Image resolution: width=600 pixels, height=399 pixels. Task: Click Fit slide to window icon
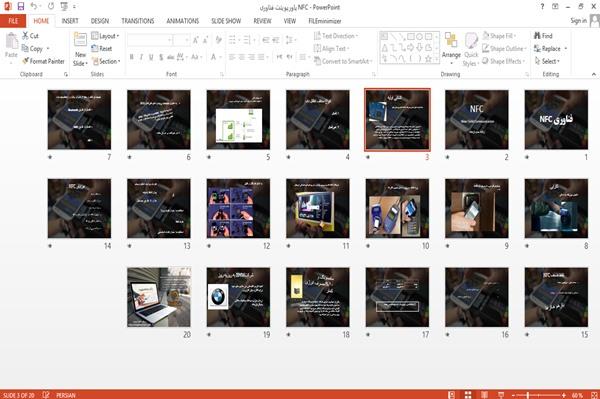pyautogui.click(x=594, y=395)
